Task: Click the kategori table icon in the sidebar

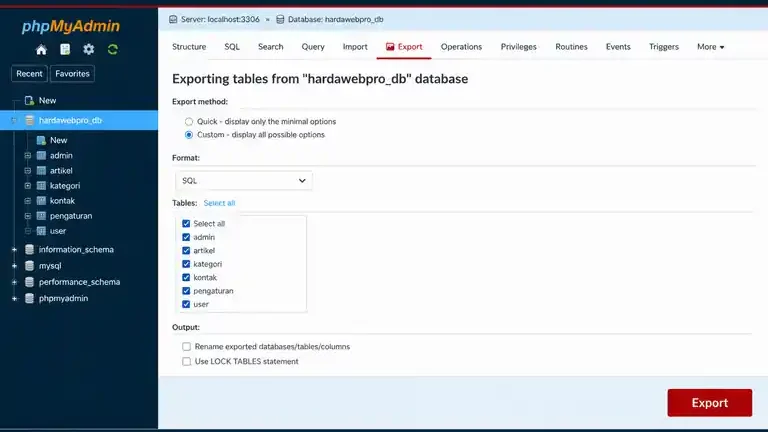Action: (41, 186)
